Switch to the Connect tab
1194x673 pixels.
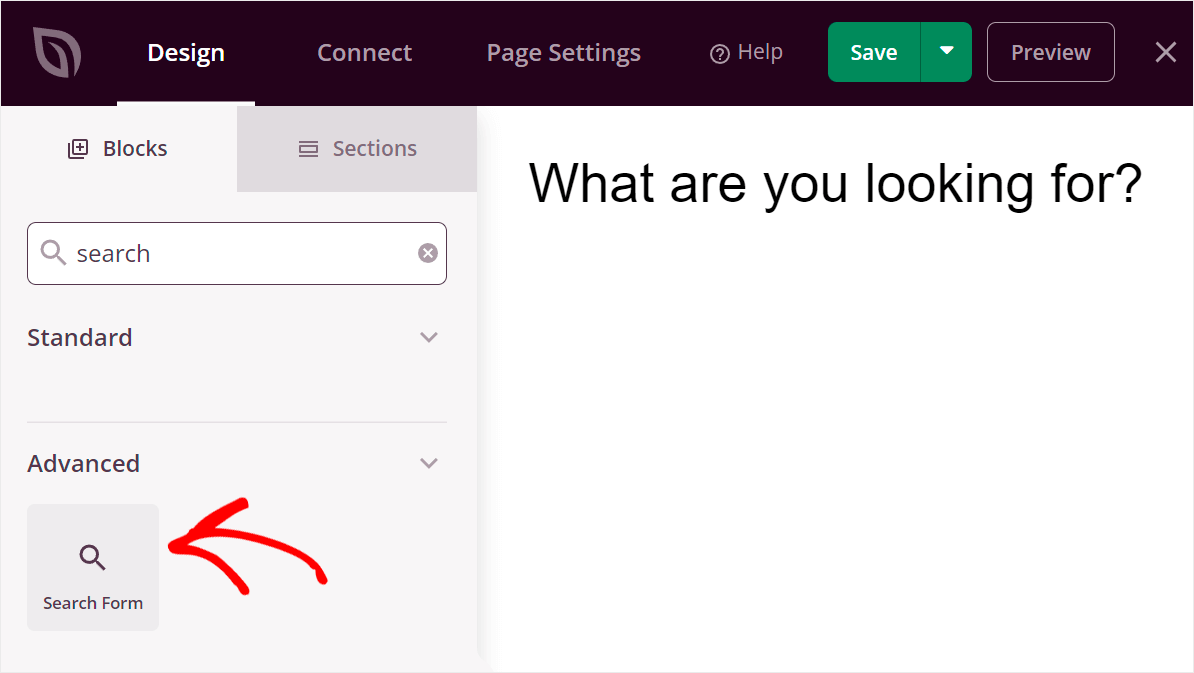tap(364, 53)
